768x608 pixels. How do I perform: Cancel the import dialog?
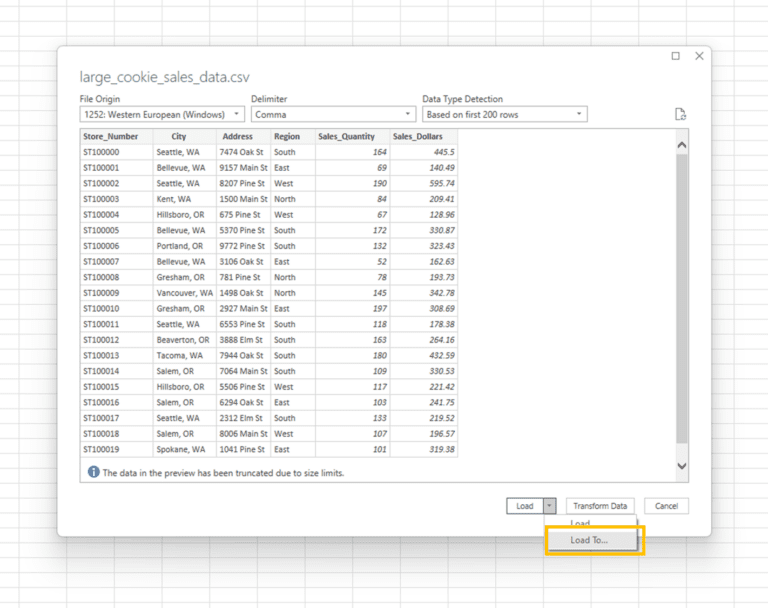tap(666, 506)
